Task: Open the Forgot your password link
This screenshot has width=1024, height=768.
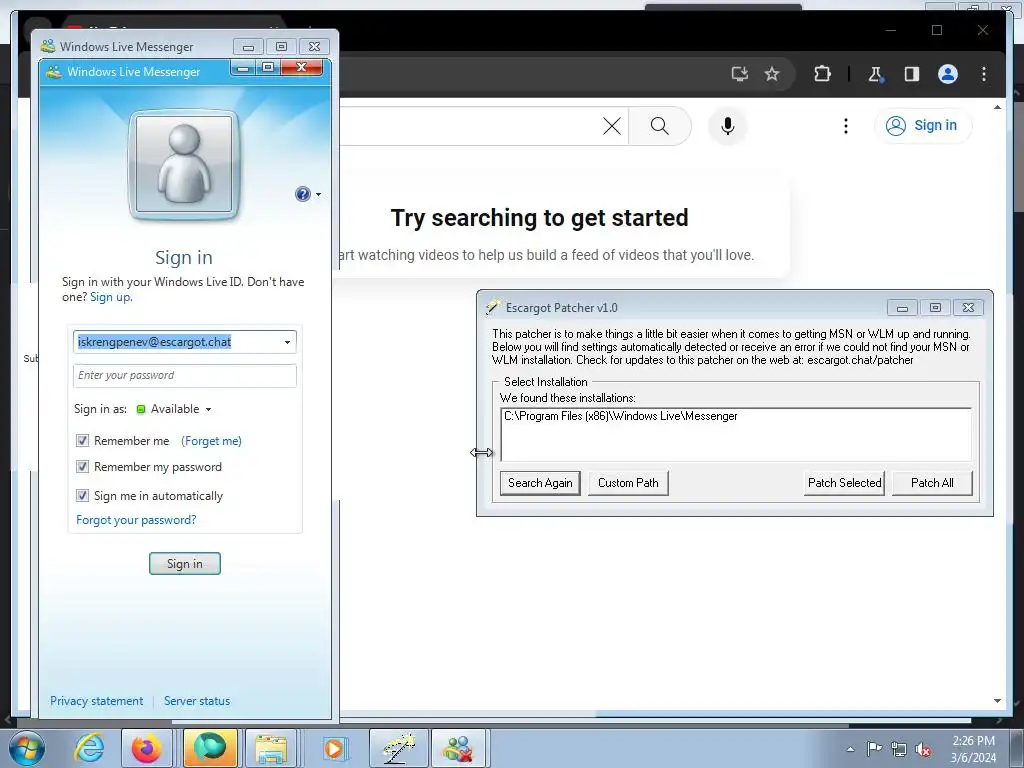Action: click(x=136, y=520)
